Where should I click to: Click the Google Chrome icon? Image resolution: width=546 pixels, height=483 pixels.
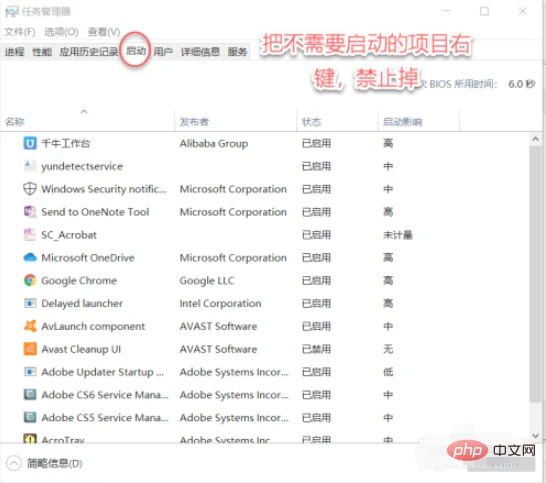pos(30,280)
